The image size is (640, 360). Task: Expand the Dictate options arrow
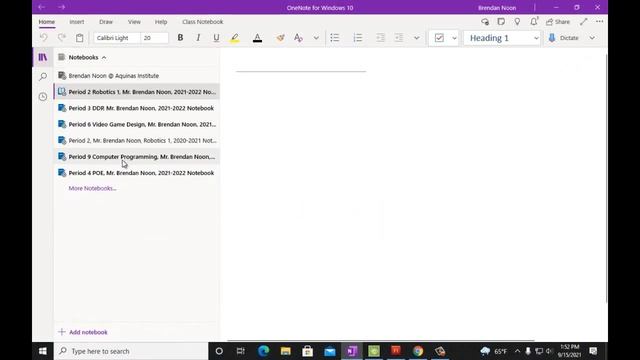coord(592,38)
